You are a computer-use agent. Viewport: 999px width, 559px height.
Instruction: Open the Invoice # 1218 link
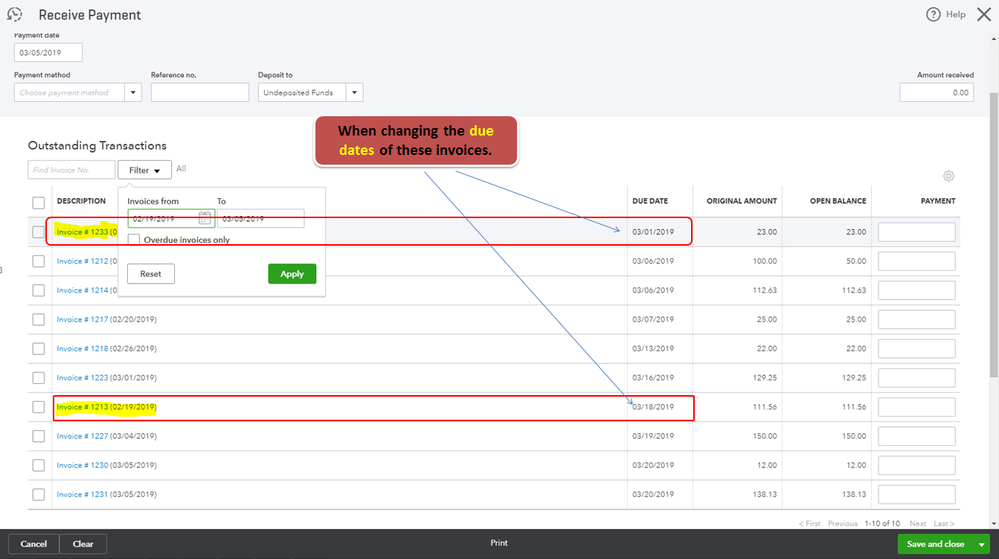point(82,349)
